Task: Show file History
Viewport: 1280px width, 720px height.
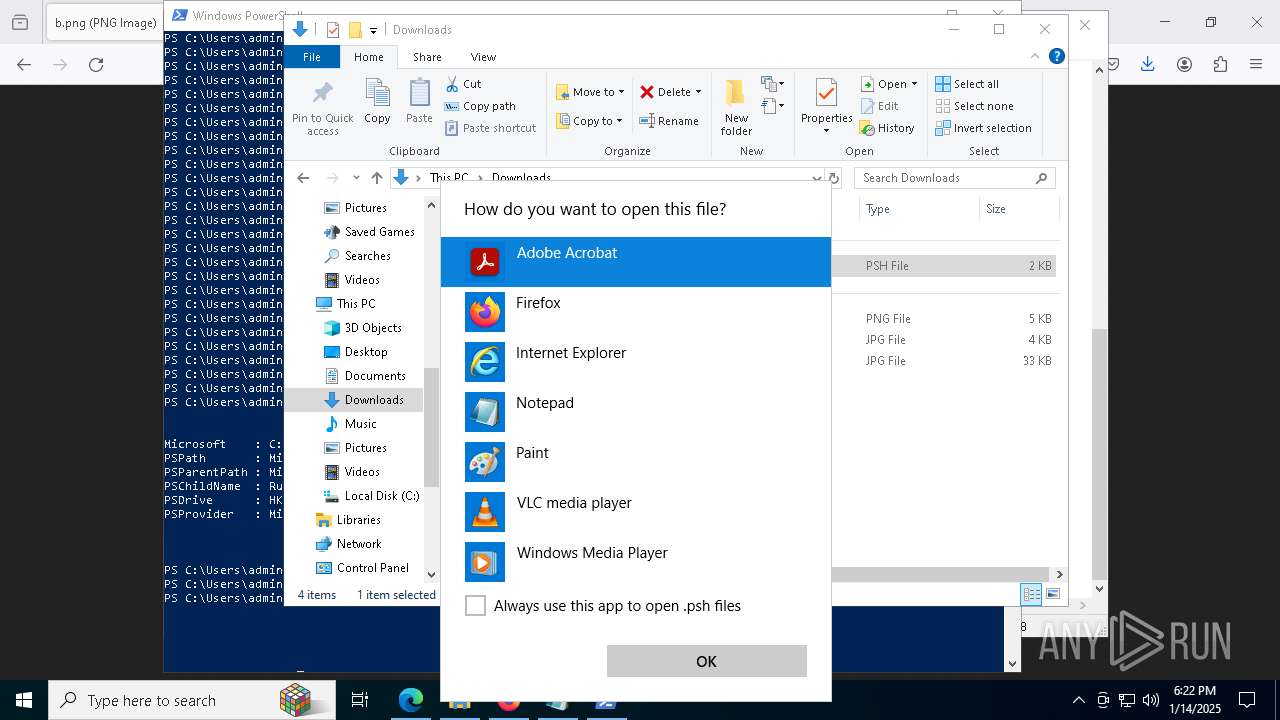Action: coord(887,128)
